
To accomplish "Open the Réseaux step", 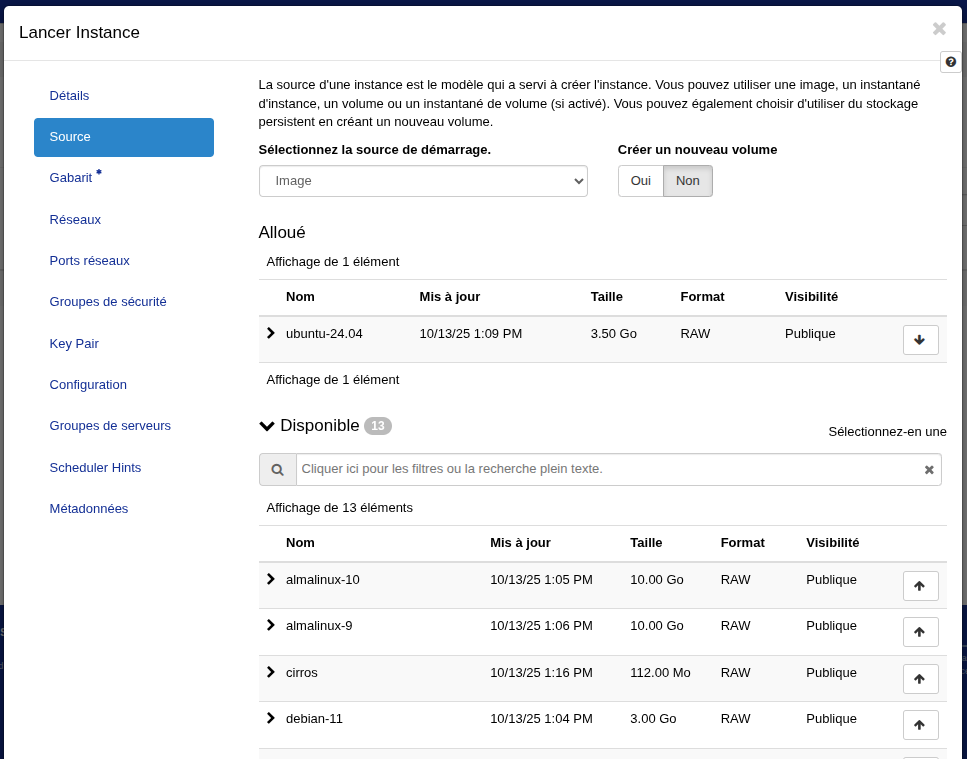I will [75, 219].
